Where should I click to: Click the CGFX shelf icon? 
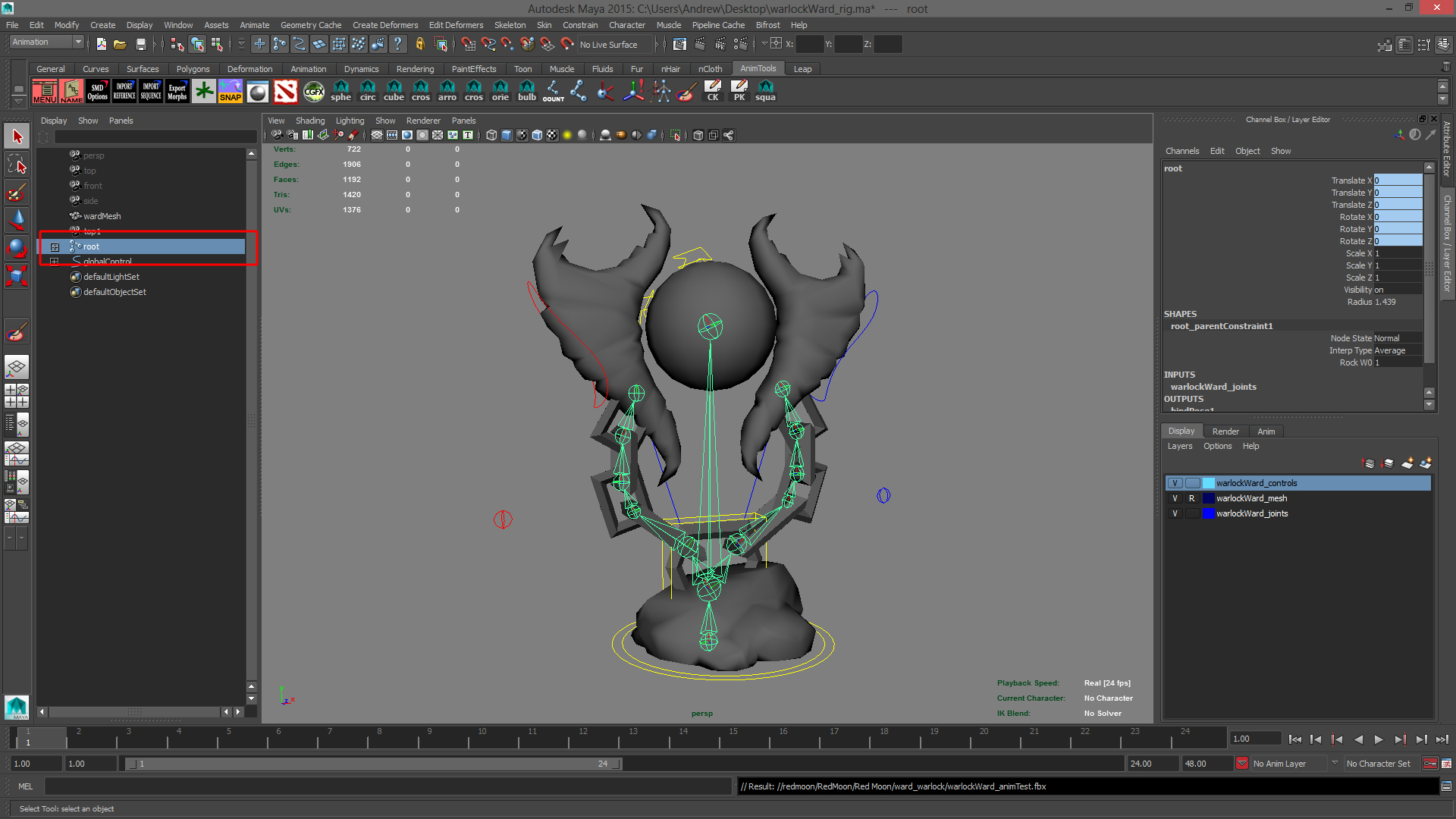click(313, 92)
